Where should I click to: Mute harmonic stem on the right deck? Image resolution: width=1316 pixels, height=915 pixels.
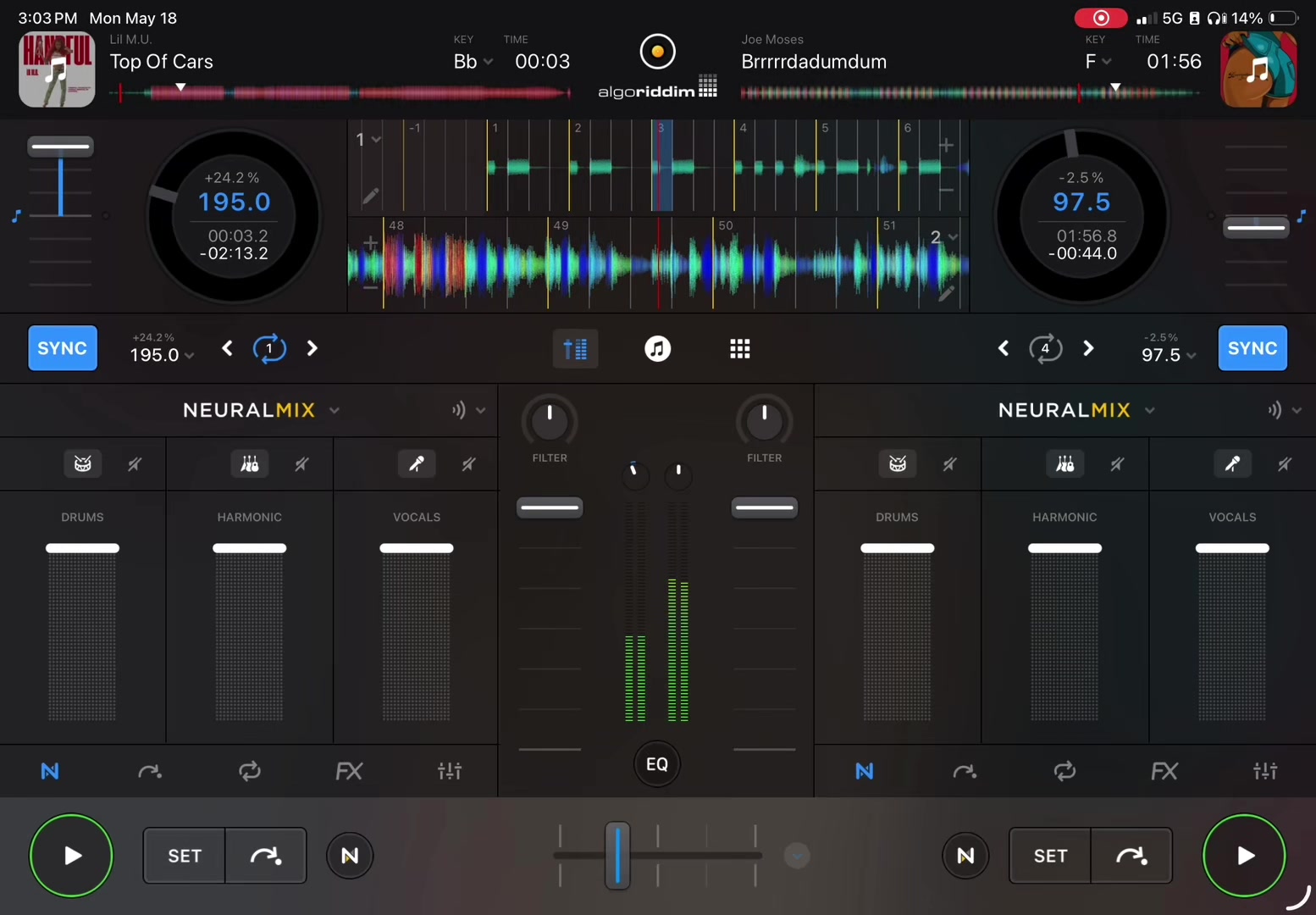1117,463
